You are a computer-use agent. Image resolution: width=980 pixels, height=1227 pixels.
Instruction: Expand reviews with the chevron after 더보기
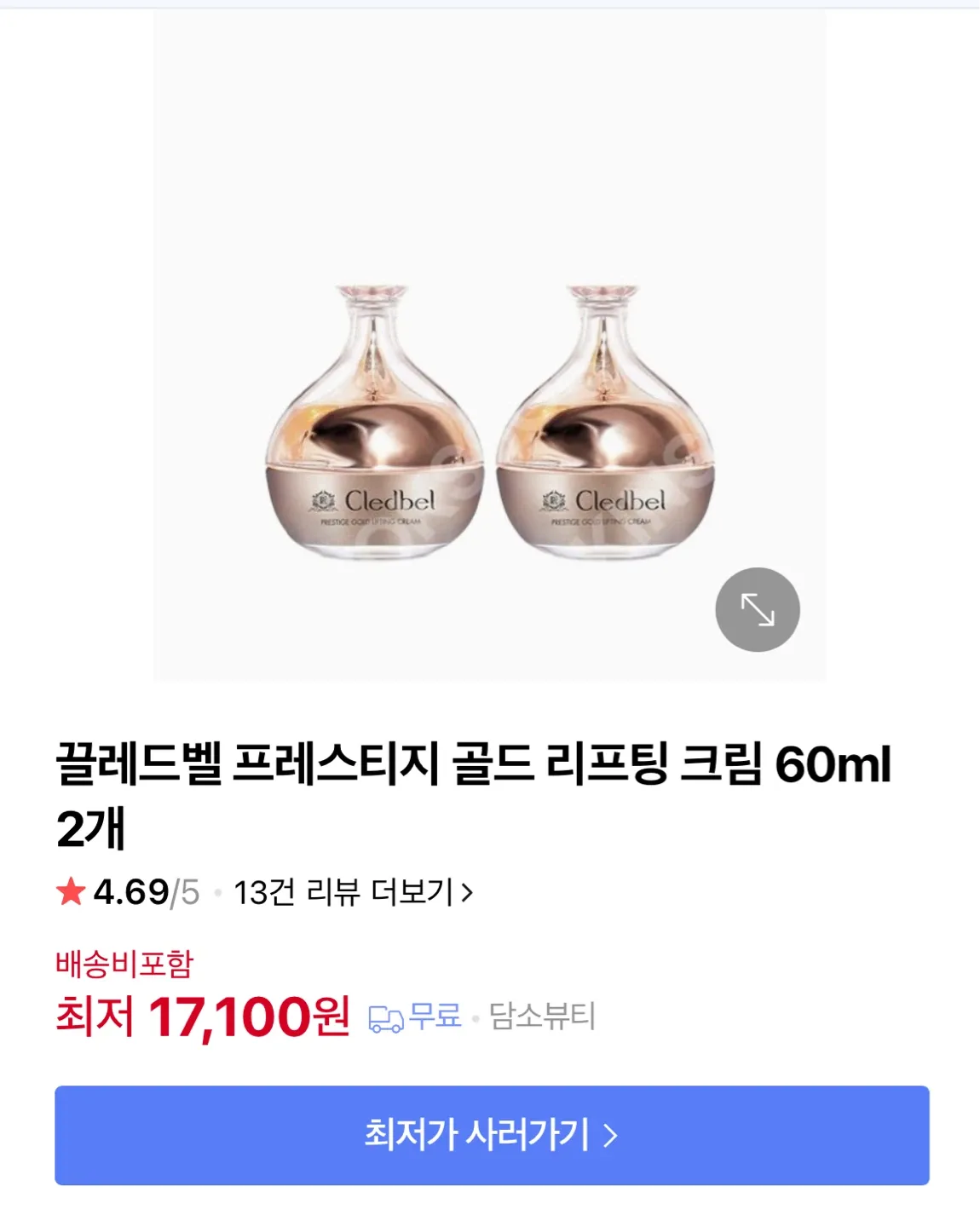pyautogui.click(x=467, y=892)
